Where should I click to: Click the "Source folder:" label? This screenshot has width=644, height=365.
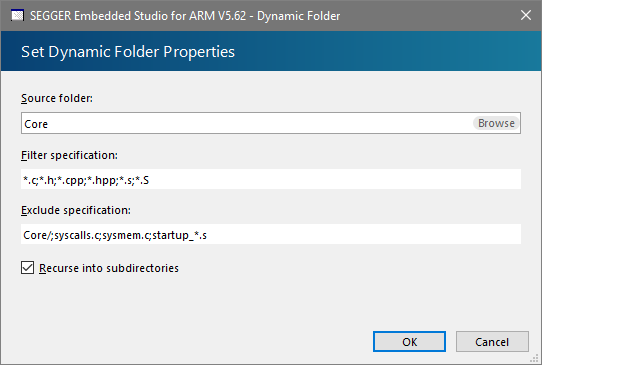coord(57,99)
